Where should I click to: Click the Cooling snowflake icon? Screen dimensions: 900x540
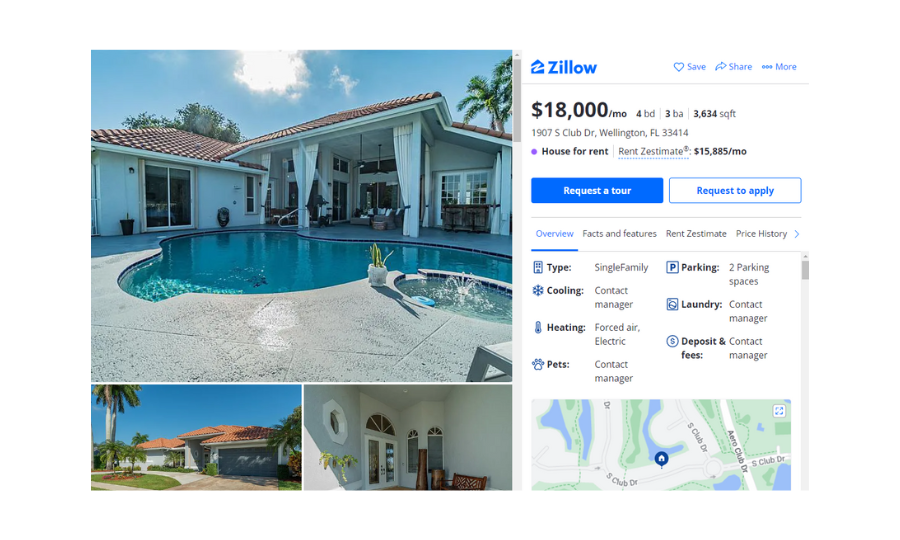click(x=538, y=290)
